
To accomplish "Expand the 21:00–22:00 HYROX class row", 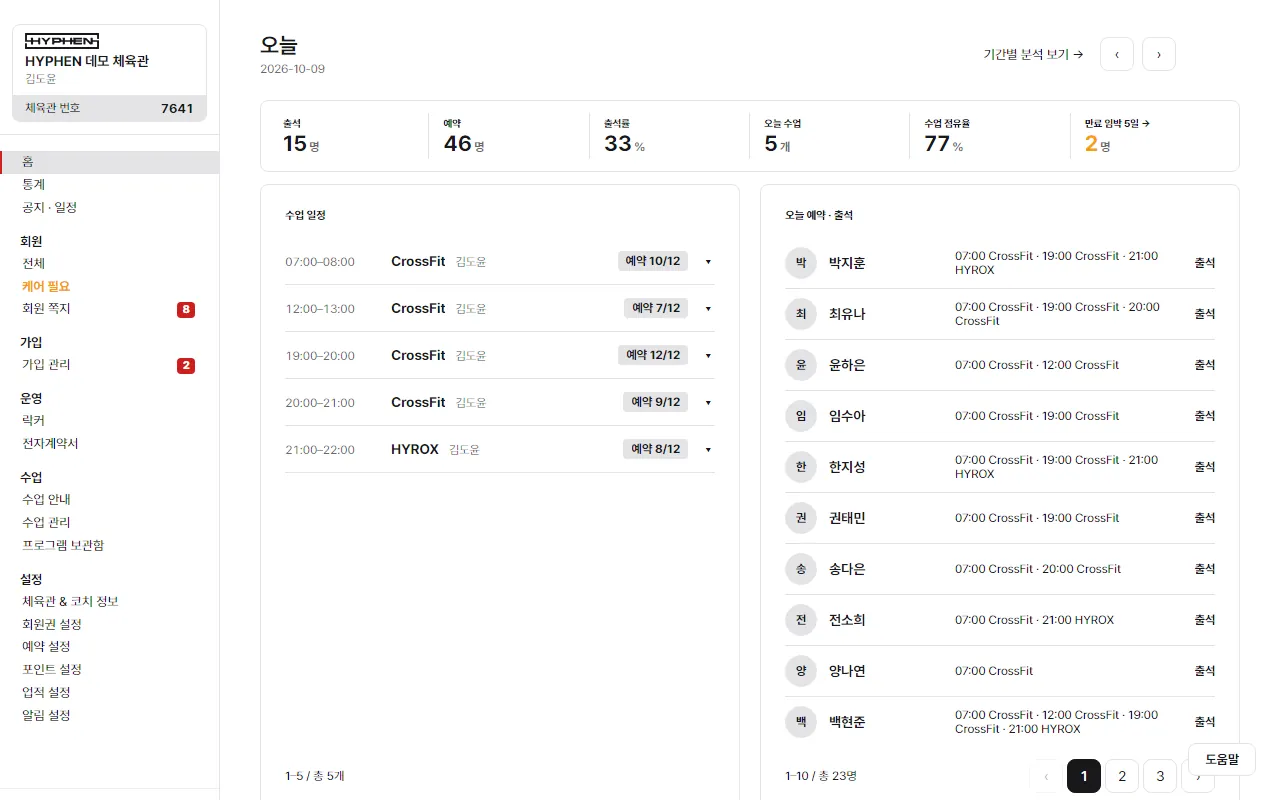I will pyautogui.click(x=708, y=450).
